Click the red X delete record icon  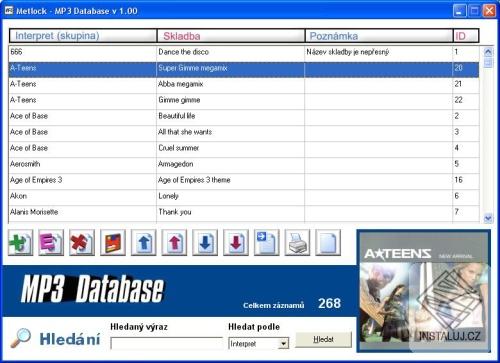[82, 242]
